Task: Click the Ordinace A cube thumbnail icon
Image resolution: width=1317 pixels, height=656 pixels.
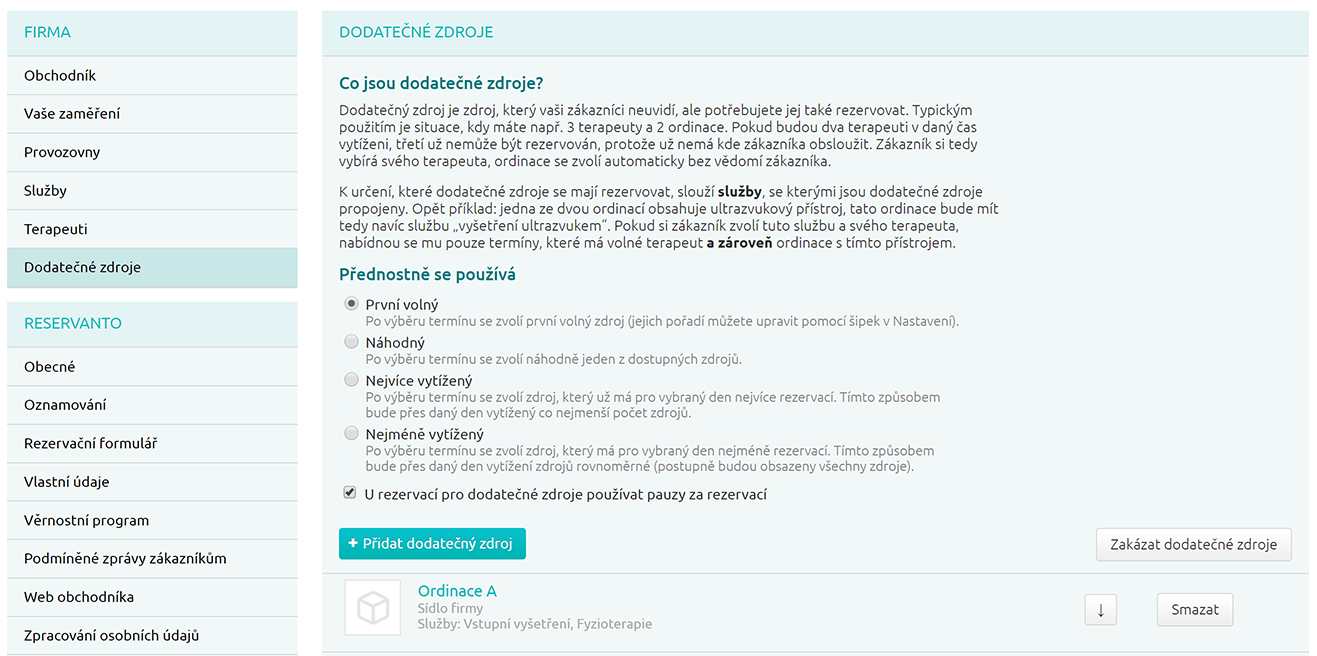Action: coord(372,608)
